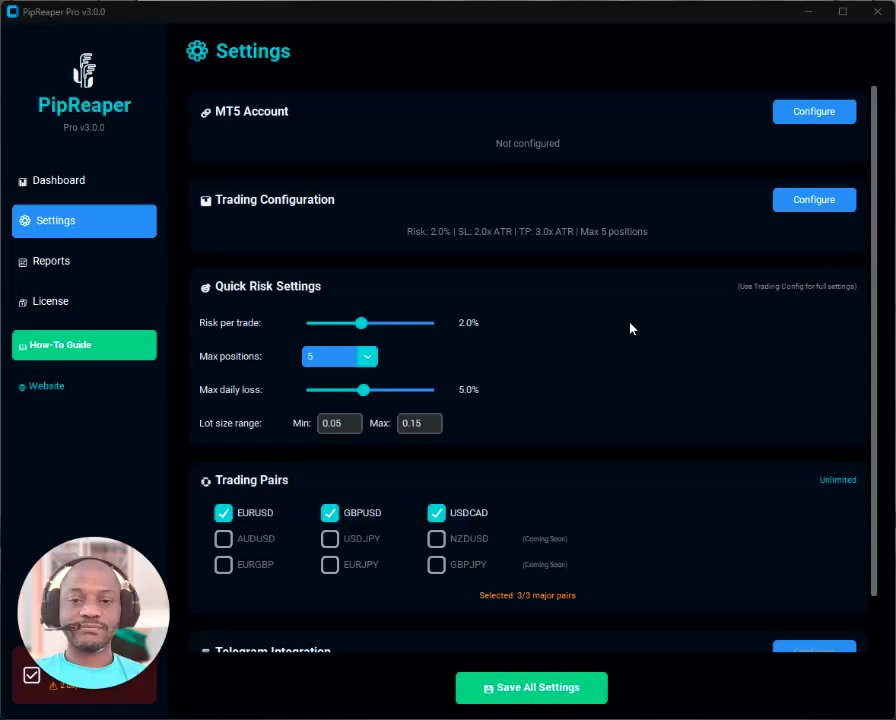Enable the EURJPY pair checkbox
Screen dimensions: 896x720
pos(330,565)
